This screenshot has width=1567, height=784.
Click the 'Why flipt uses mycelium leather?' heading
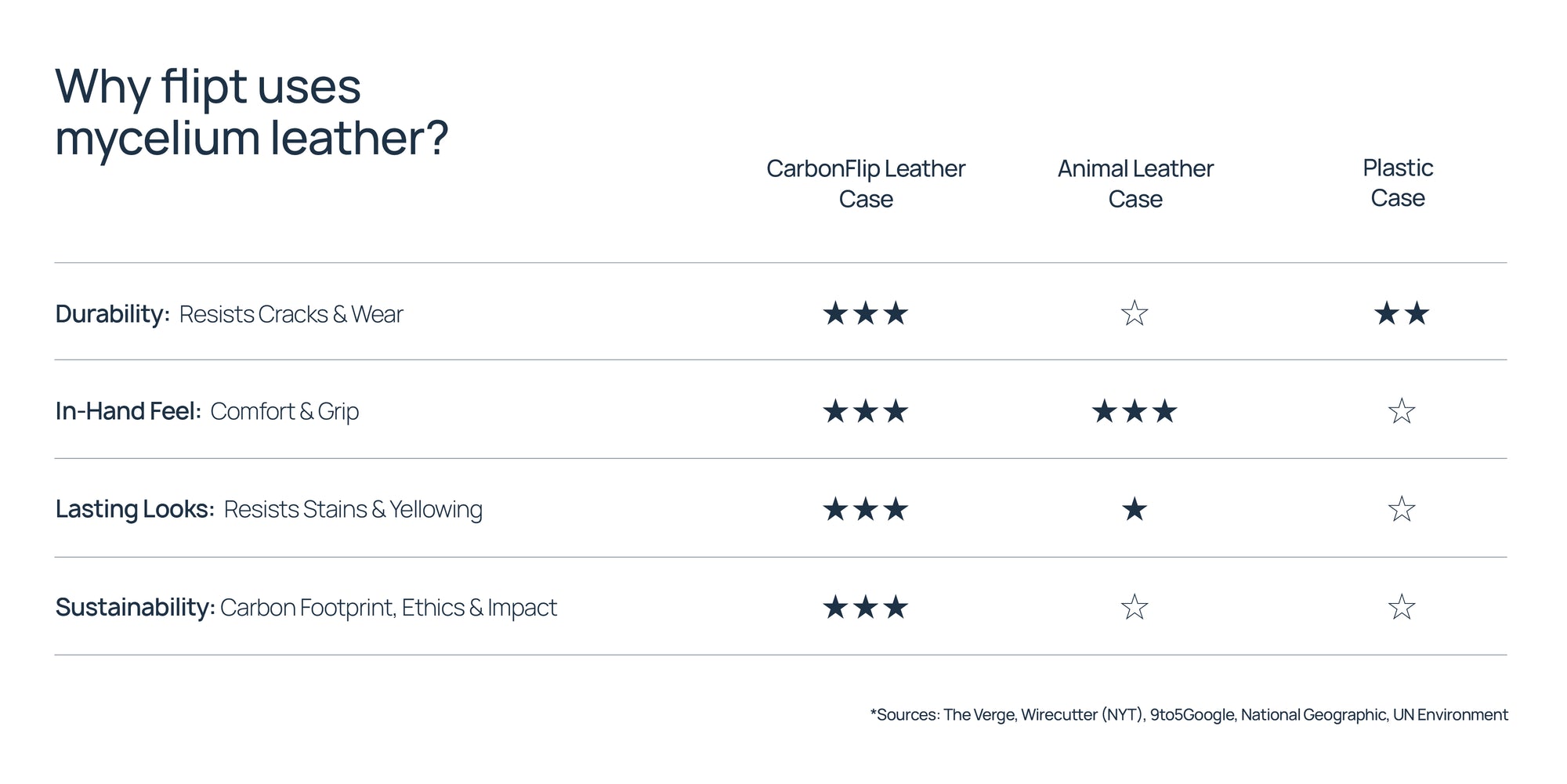[x=251, y=112]
